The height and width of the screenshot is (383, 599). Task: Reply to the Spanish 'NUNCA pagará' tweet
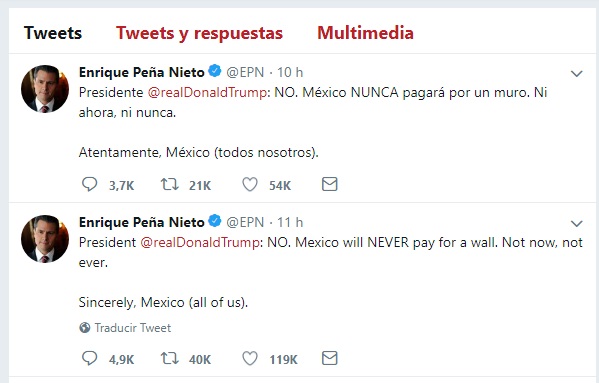tap(90, 184)
